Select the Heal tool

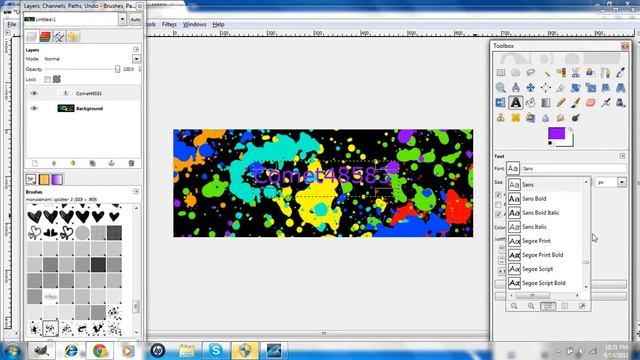click(516, 118)
